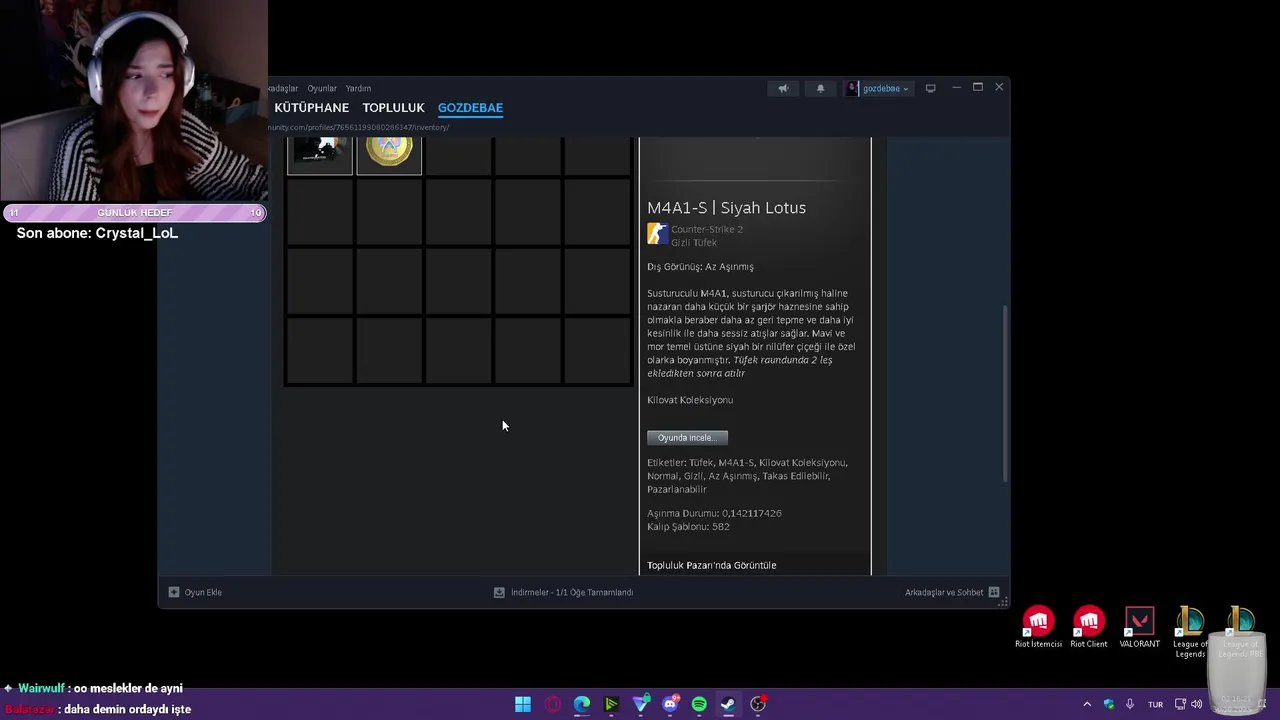Click the Gizli Tüfek rarity label
The image size is (1280, 720).
694,243
